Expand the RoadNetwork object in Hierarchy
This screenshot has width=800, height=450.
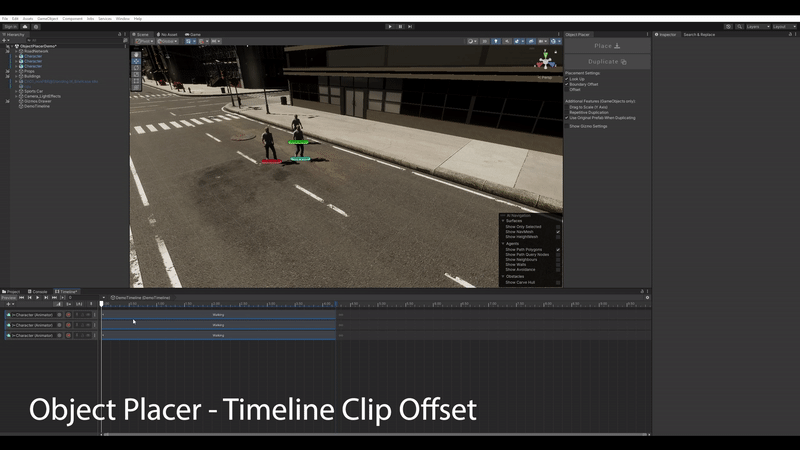17,51
